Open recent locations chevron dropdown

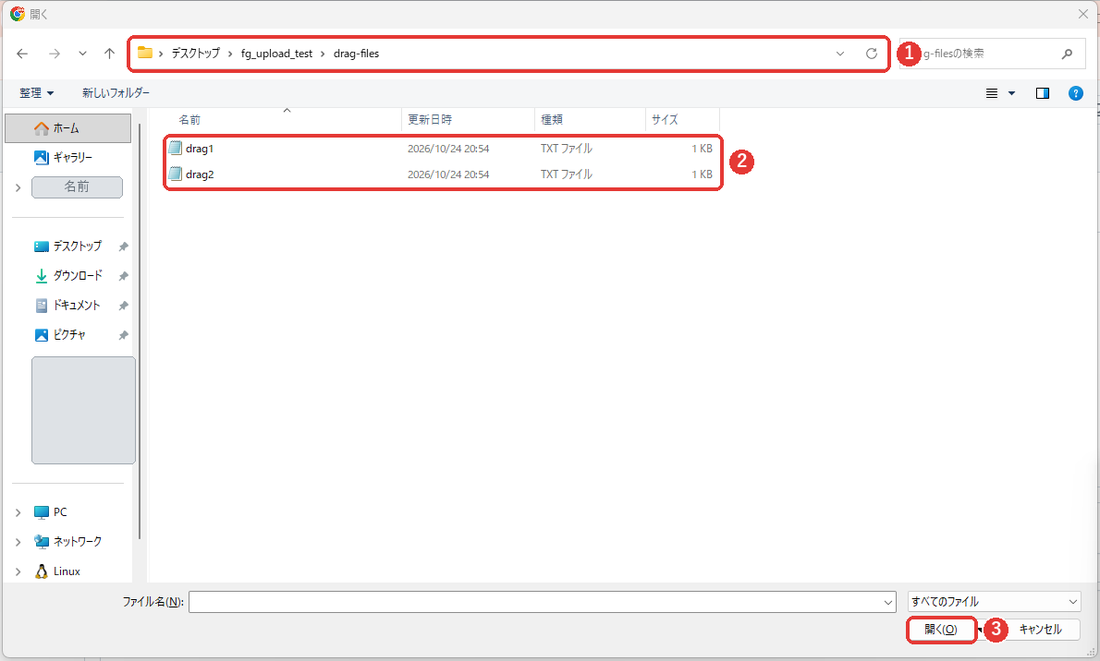click(83, 53)
